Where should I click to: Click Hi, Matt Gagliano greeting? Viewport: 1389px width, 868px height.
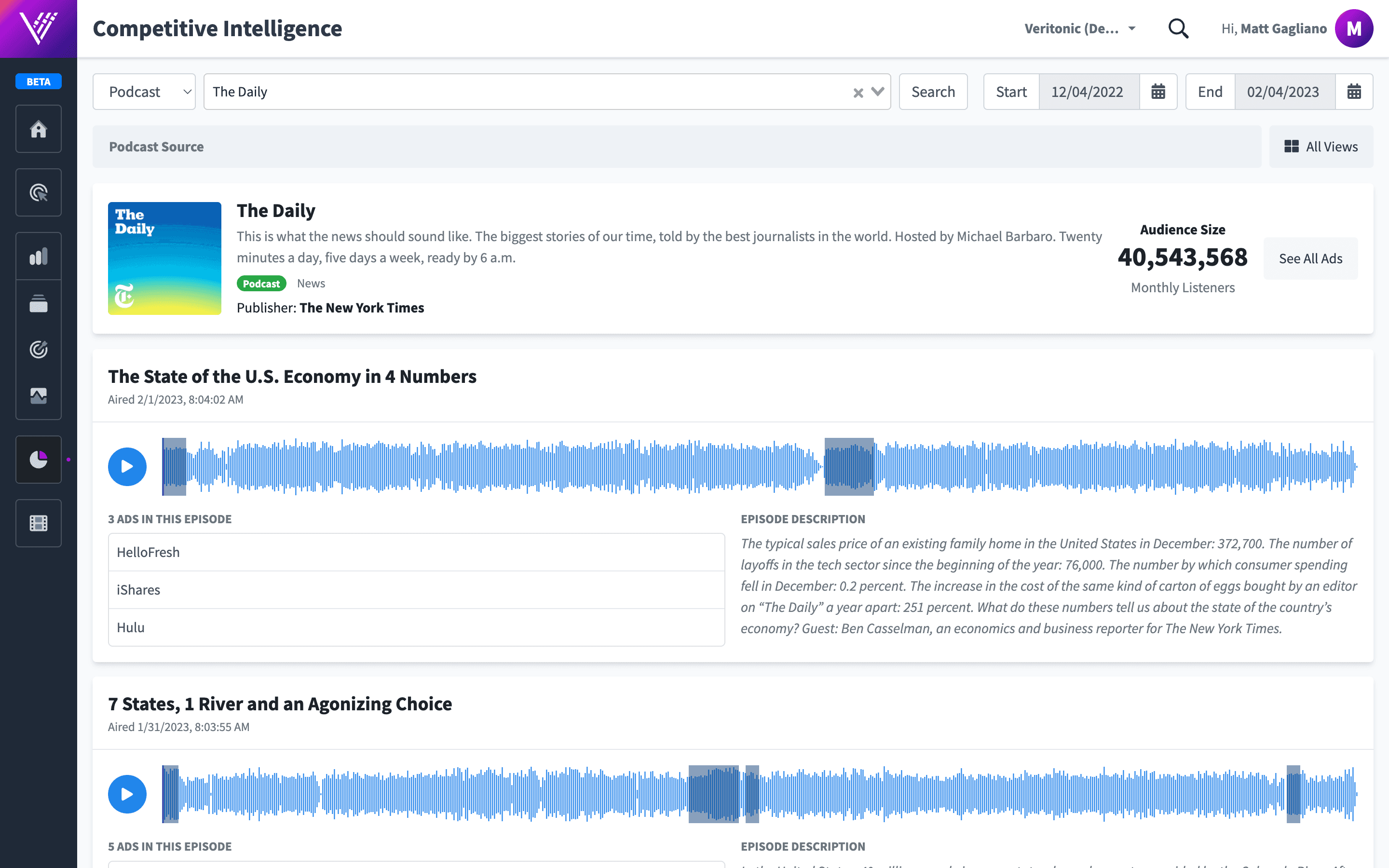(1274, 28)
